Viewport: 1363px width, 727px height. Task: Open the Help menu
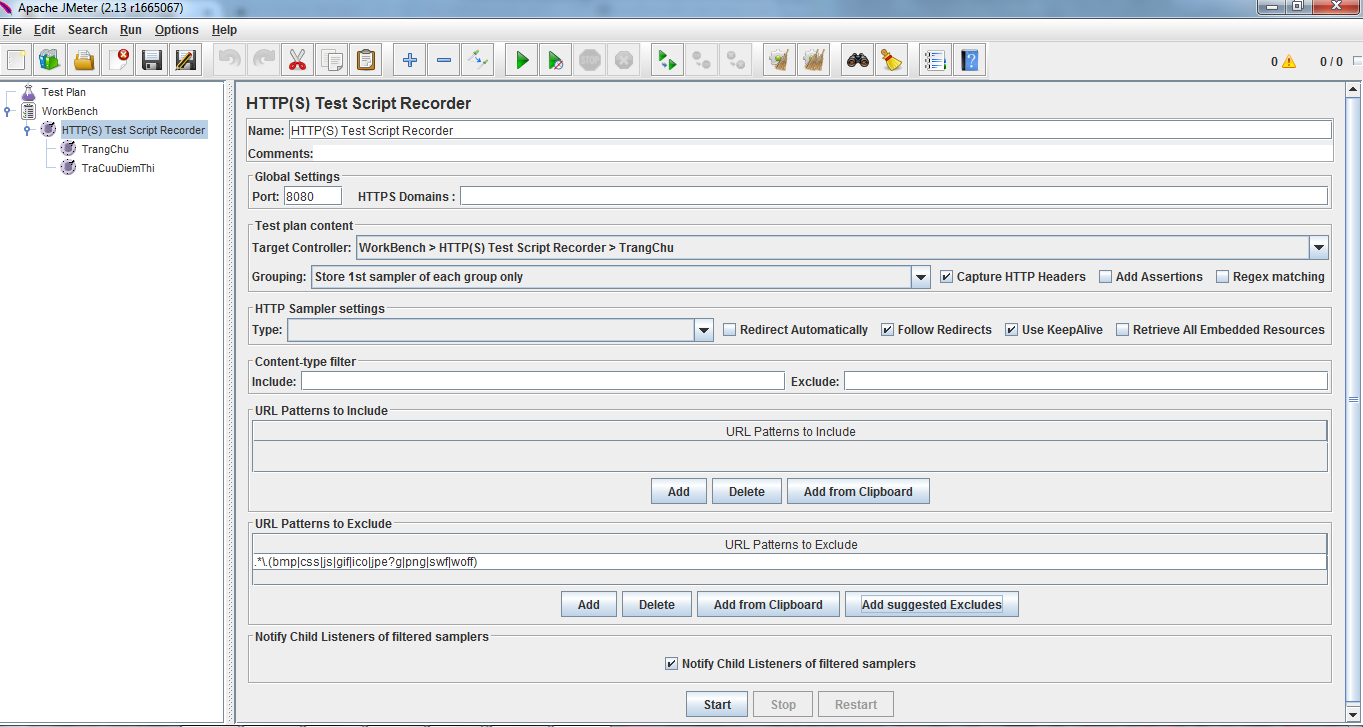tap(224, 30)
